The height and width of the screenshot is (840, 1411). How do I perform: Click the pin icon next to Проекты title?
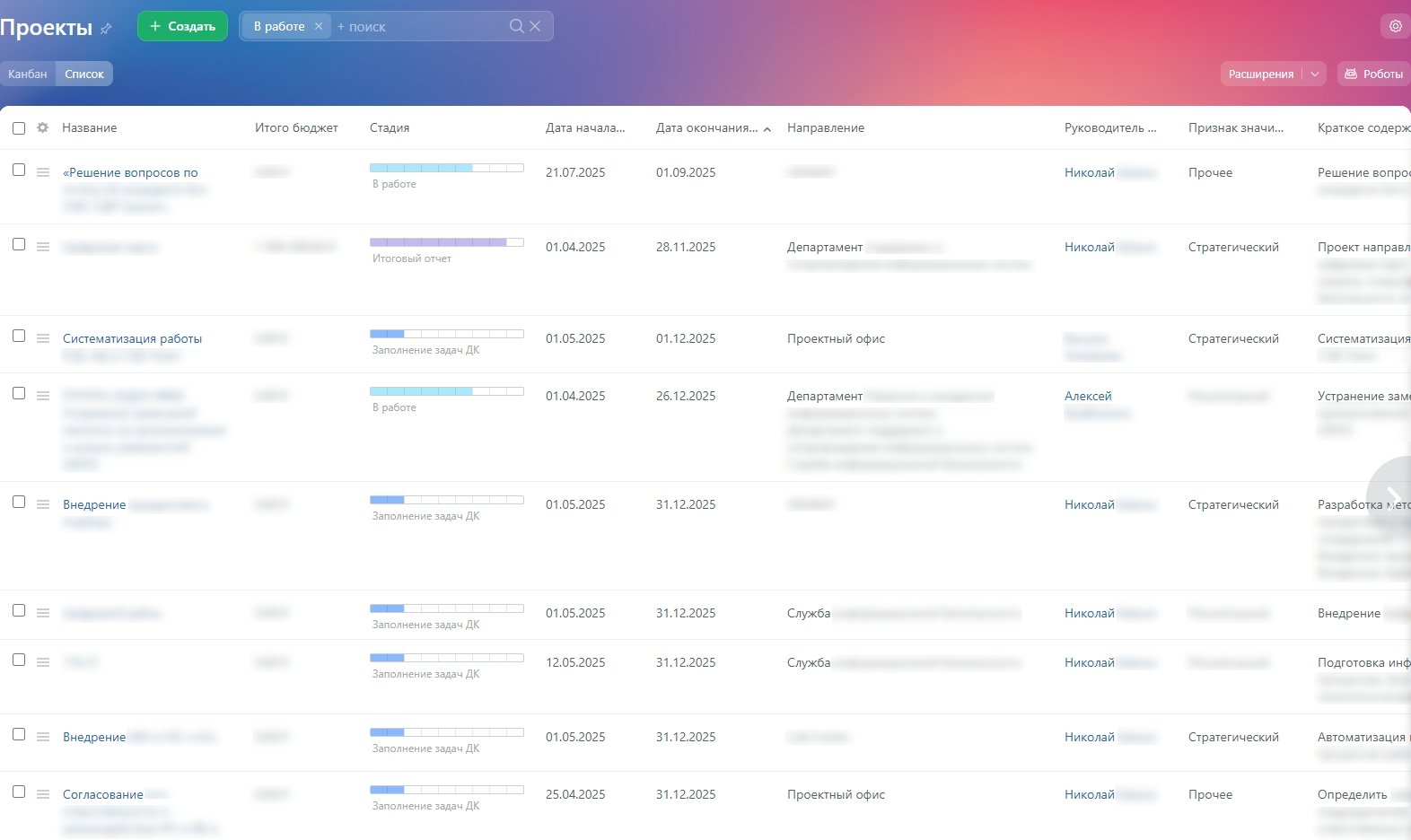(106, 29)
